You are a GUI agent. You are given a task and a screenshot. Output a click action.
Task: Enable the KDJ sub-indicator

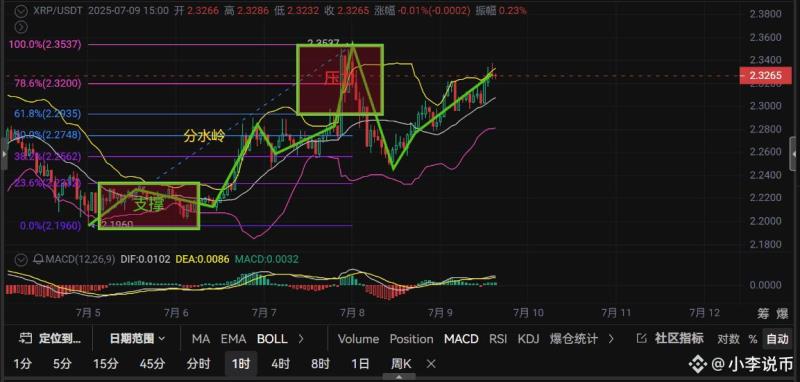click(528, 339)
